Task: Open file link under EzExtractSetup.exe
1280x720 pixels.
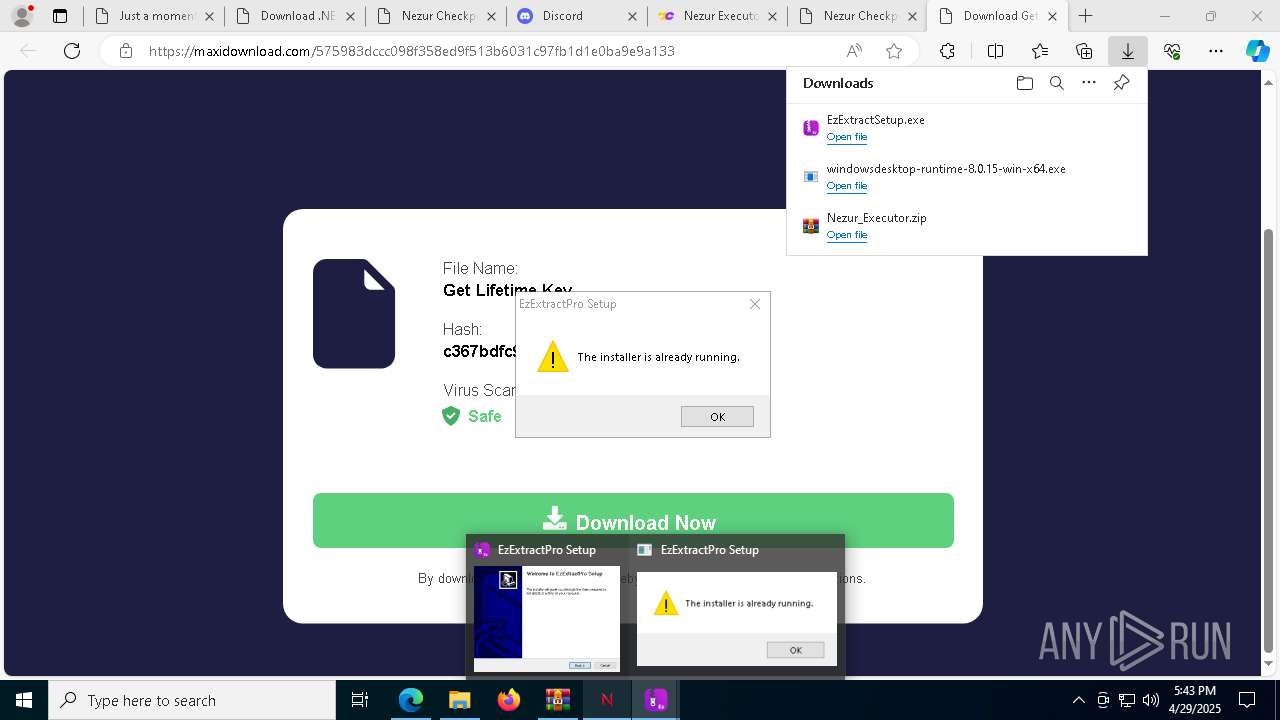Action: coord(847,137)
